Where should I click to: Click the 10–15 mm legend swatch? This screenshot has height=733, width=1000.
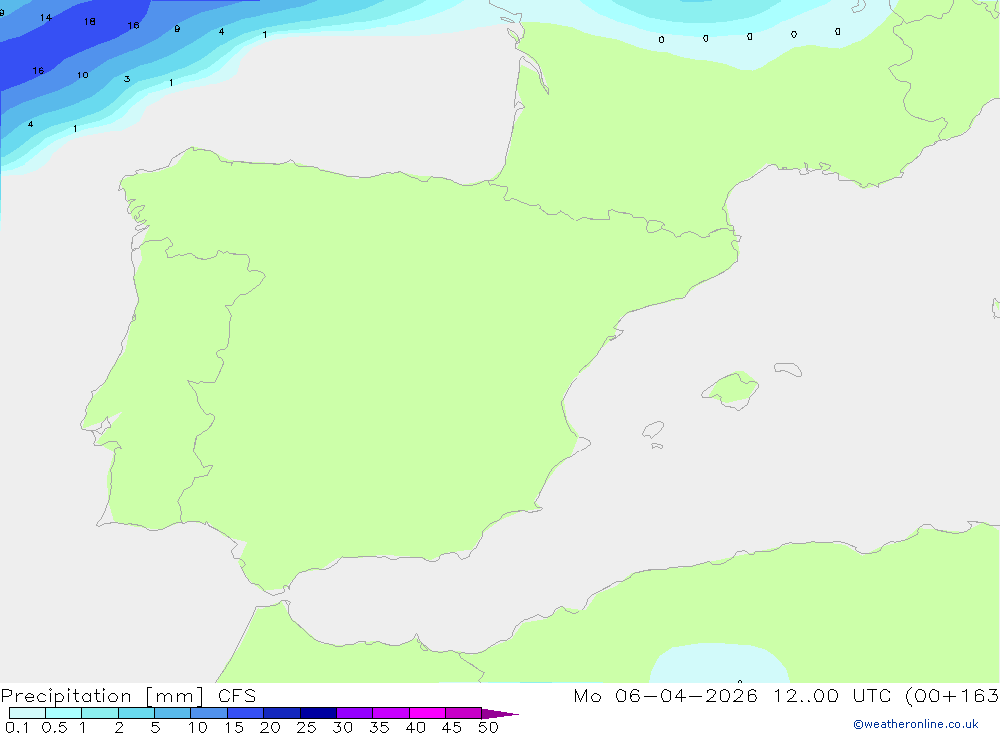pyautogui.click(x=209, y=713)
